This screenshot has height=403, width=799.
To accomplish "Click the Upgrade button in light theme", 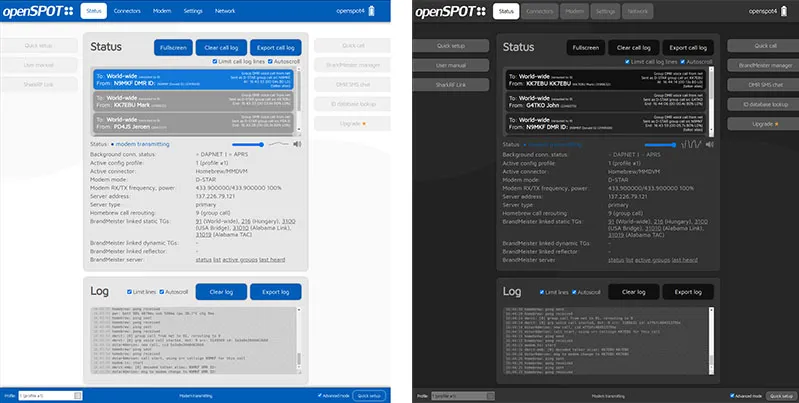I will tap(352, 124).
